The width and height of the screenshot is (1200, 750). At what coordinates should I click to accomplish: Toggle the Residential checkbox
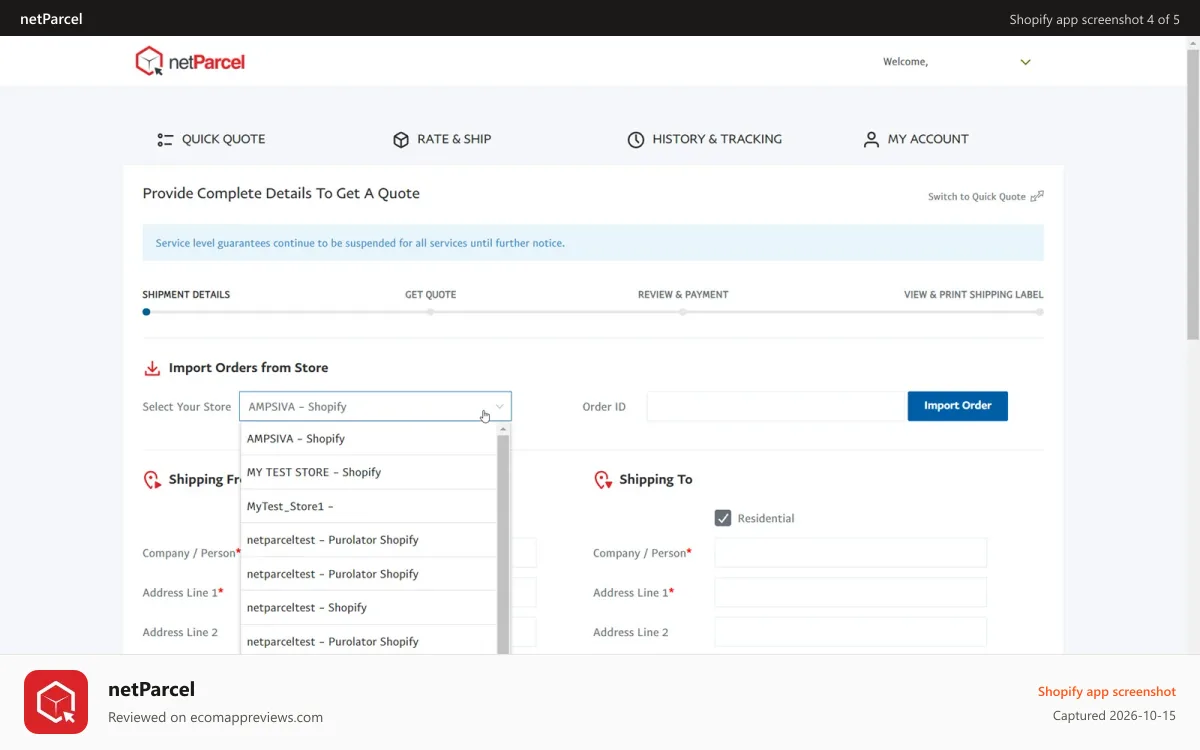coord(723,518)
